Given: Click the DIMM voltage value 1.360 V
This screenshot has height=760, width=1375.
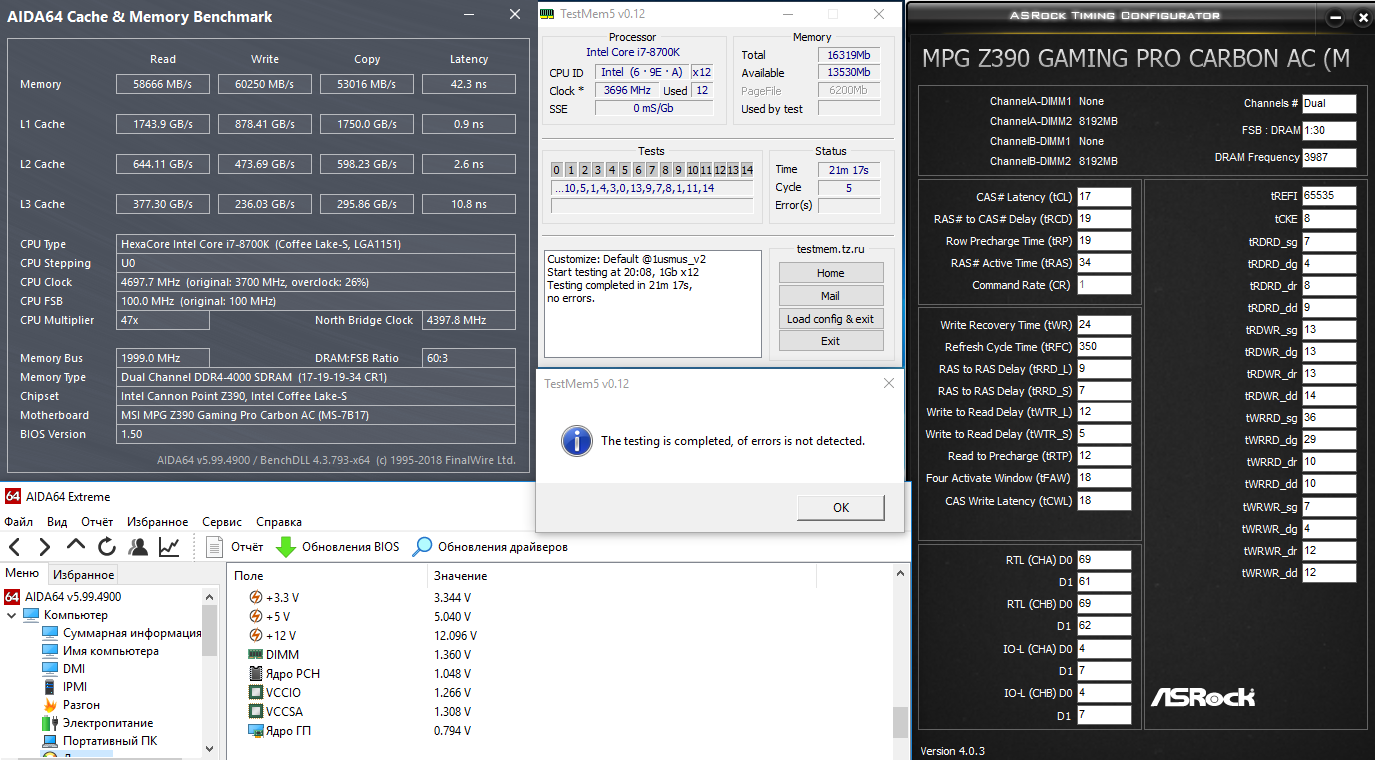Looking at the screenshot, I should [x=453, y=655].
